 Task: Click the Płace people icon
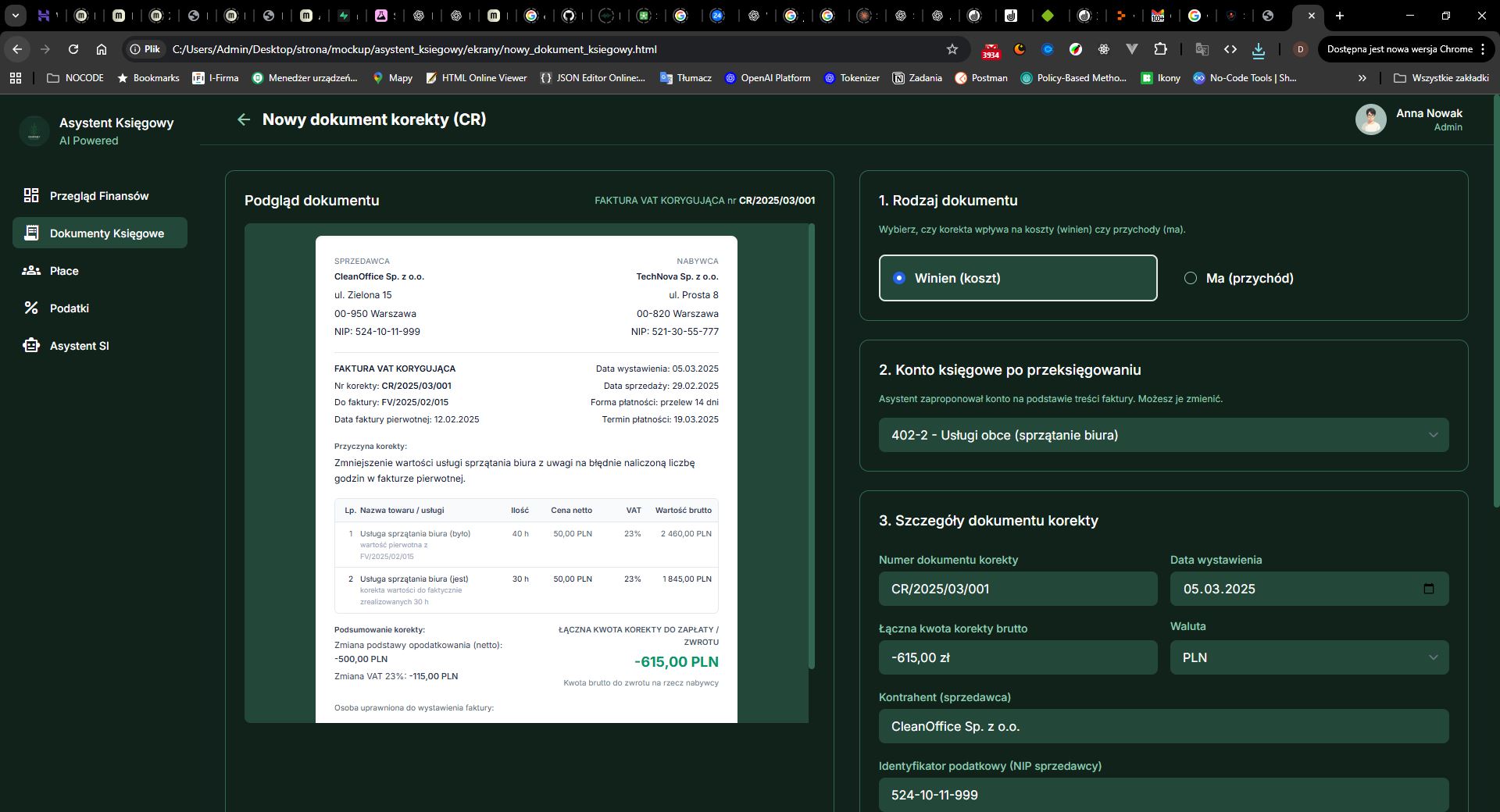[x=31, y=270]
